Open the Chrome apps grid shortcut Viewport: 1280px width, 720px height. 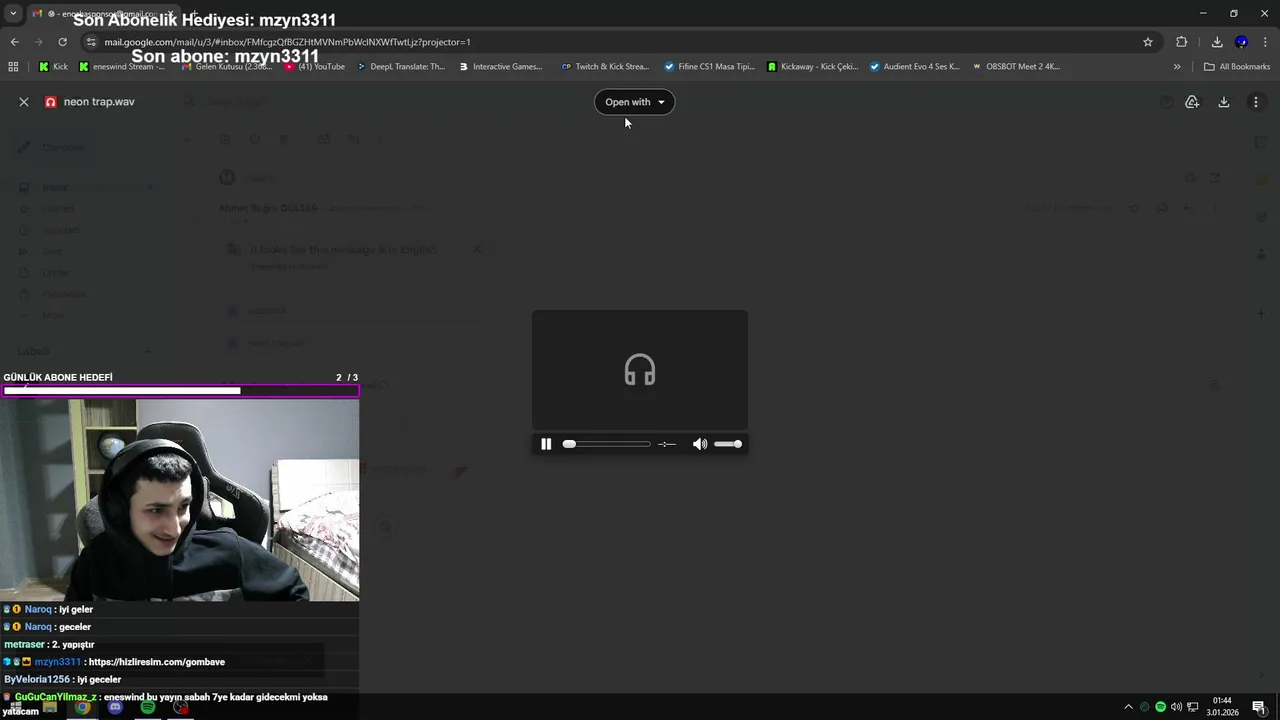[13, 67]
